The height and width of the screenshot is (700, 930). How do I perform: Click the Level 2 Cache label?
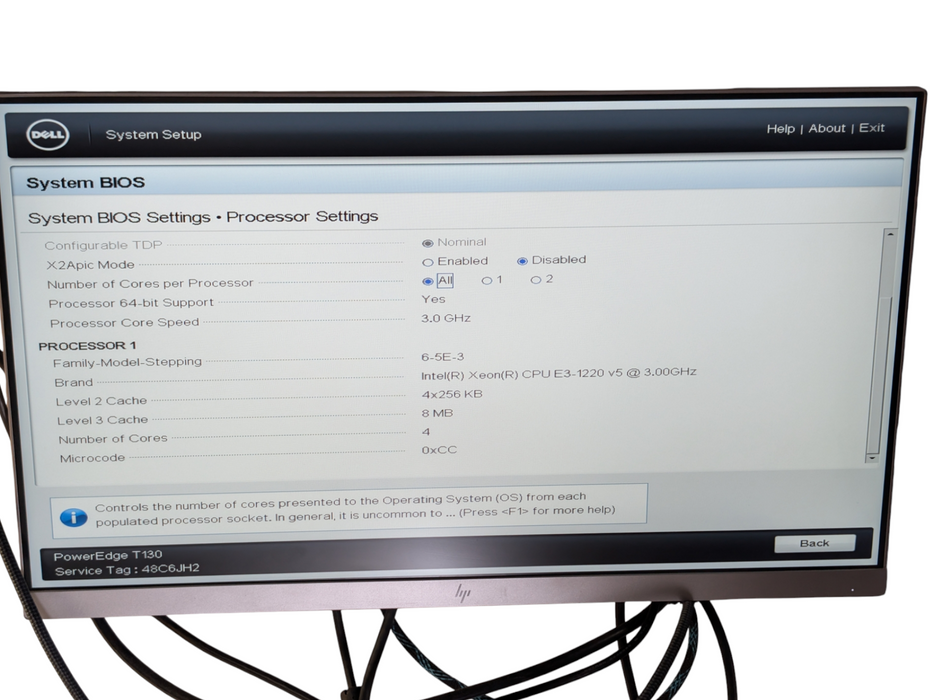tap(101, 402)
